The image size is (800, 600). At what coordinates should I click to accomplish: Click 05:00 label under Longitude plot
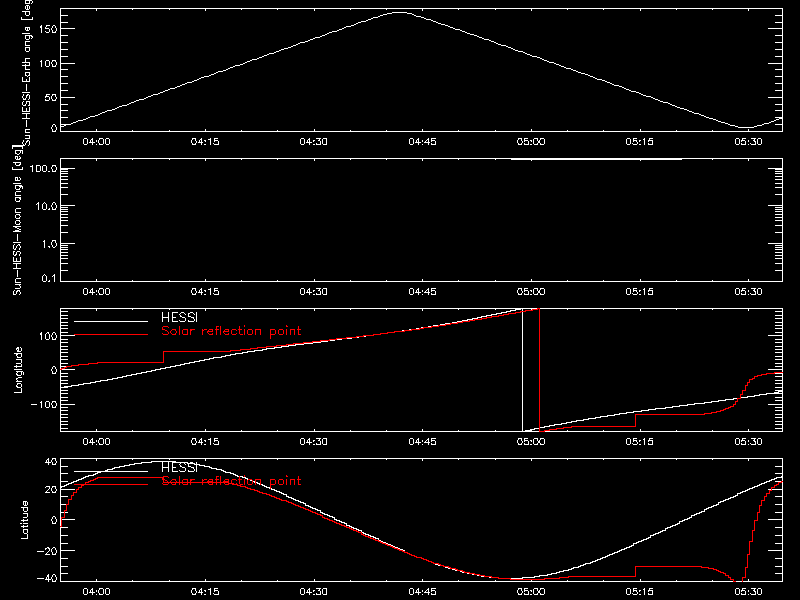pos(531,441)
